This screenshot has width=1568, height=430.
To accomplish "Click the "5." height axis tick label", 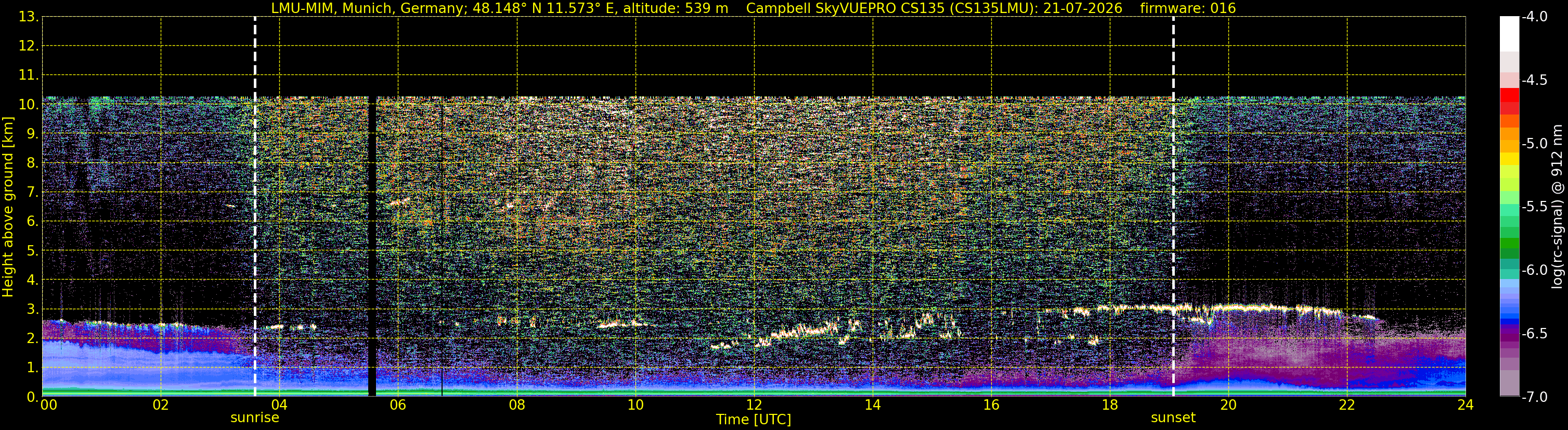I will tap(32, 251).
